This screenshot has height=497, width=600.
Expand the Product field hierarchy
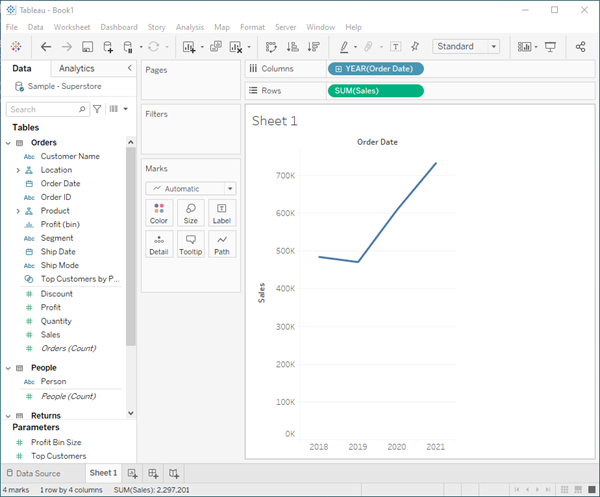point(18,211)
